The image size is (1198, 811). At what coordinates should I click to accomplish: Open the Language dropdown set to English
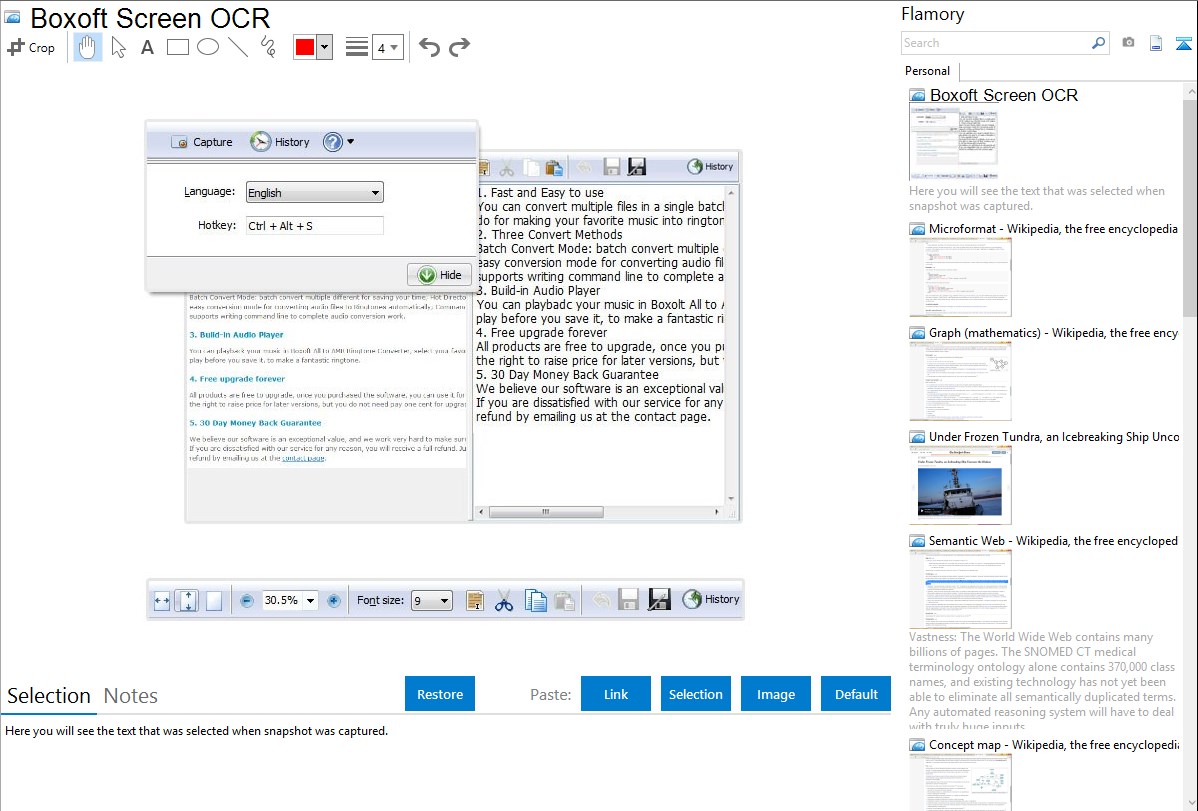(x=314, y=193)
